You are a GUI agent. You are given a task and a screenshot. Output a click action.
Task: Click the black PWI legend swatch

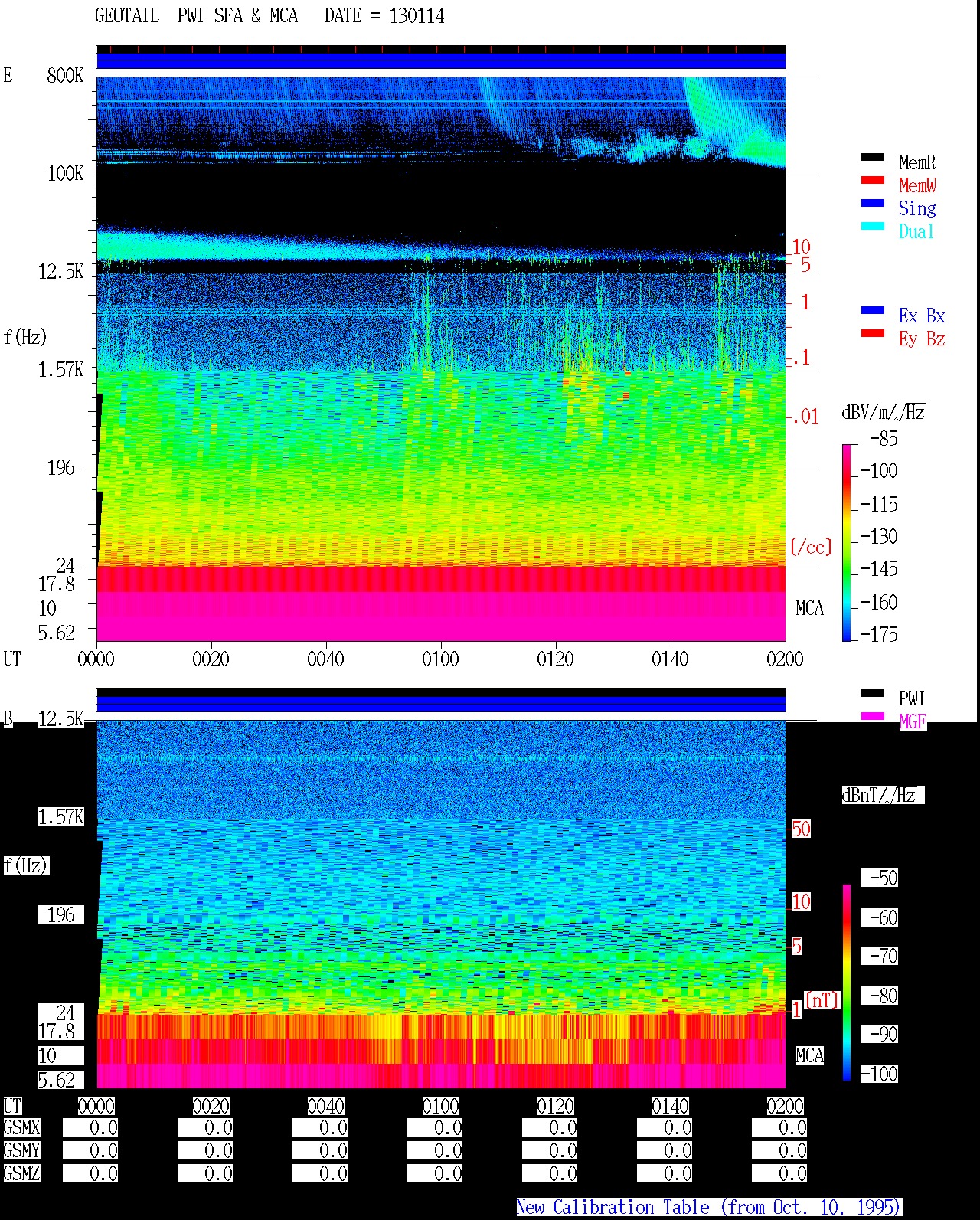872,694
